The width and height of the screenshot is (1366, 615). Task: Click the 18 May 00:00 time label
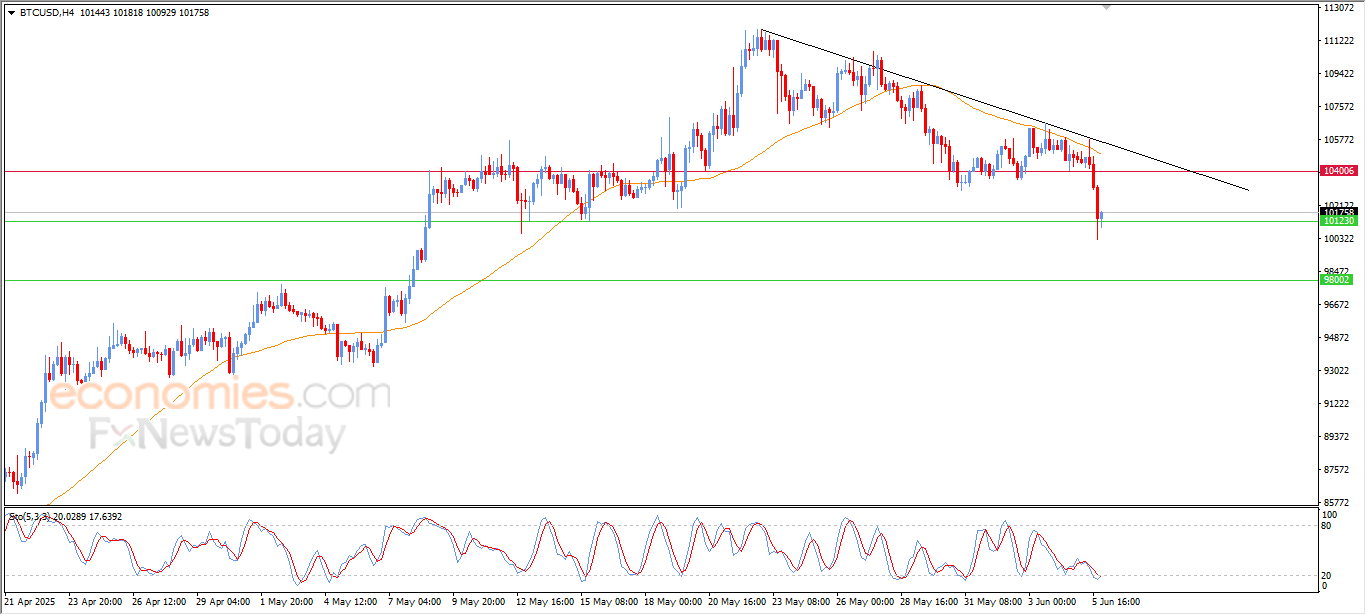(x=673, y=602)
